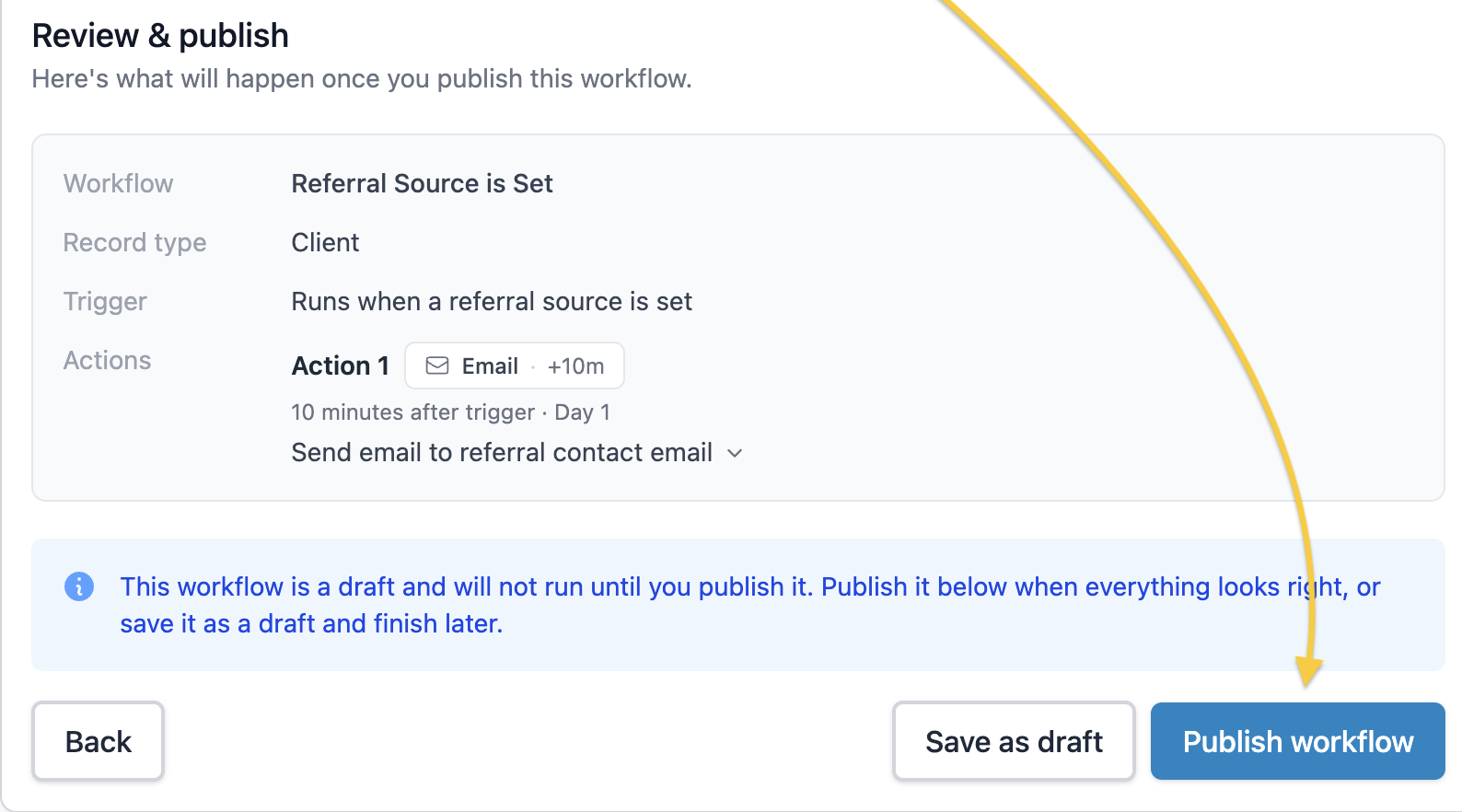Click the Action 1 label
Image resolution: width=1462 pixels, height=812 pixels.
pyautogui.click(x=341, y=365)
